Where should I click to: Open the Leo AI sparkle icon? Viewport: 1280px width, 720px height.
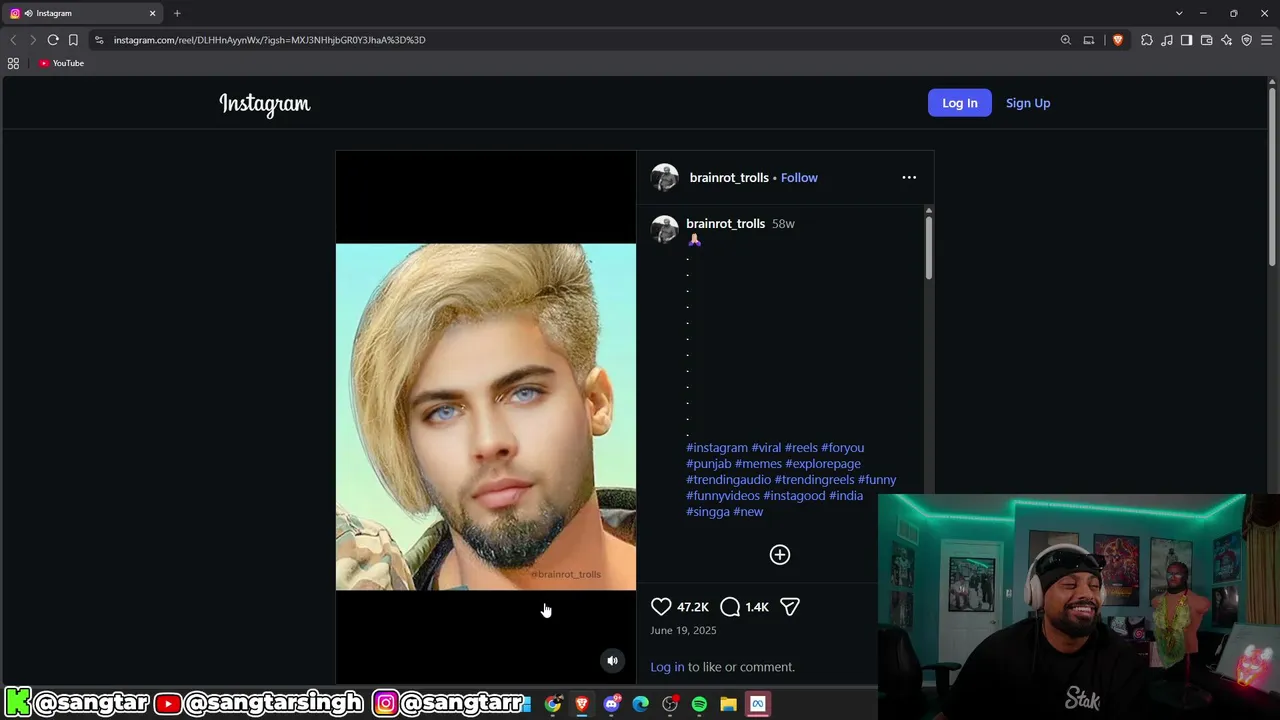point(1227,40)
